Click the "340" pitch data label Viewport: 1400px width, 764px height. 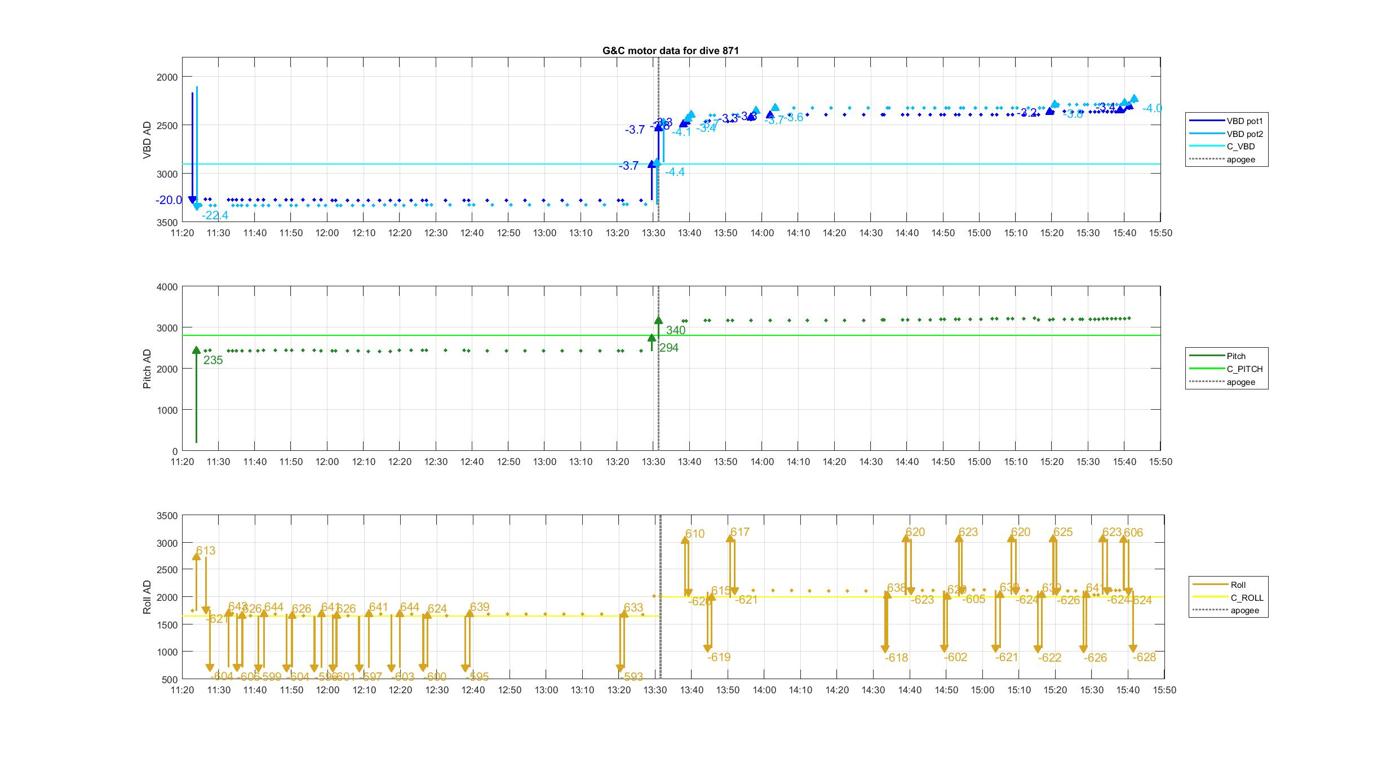[x=675, y=331]
